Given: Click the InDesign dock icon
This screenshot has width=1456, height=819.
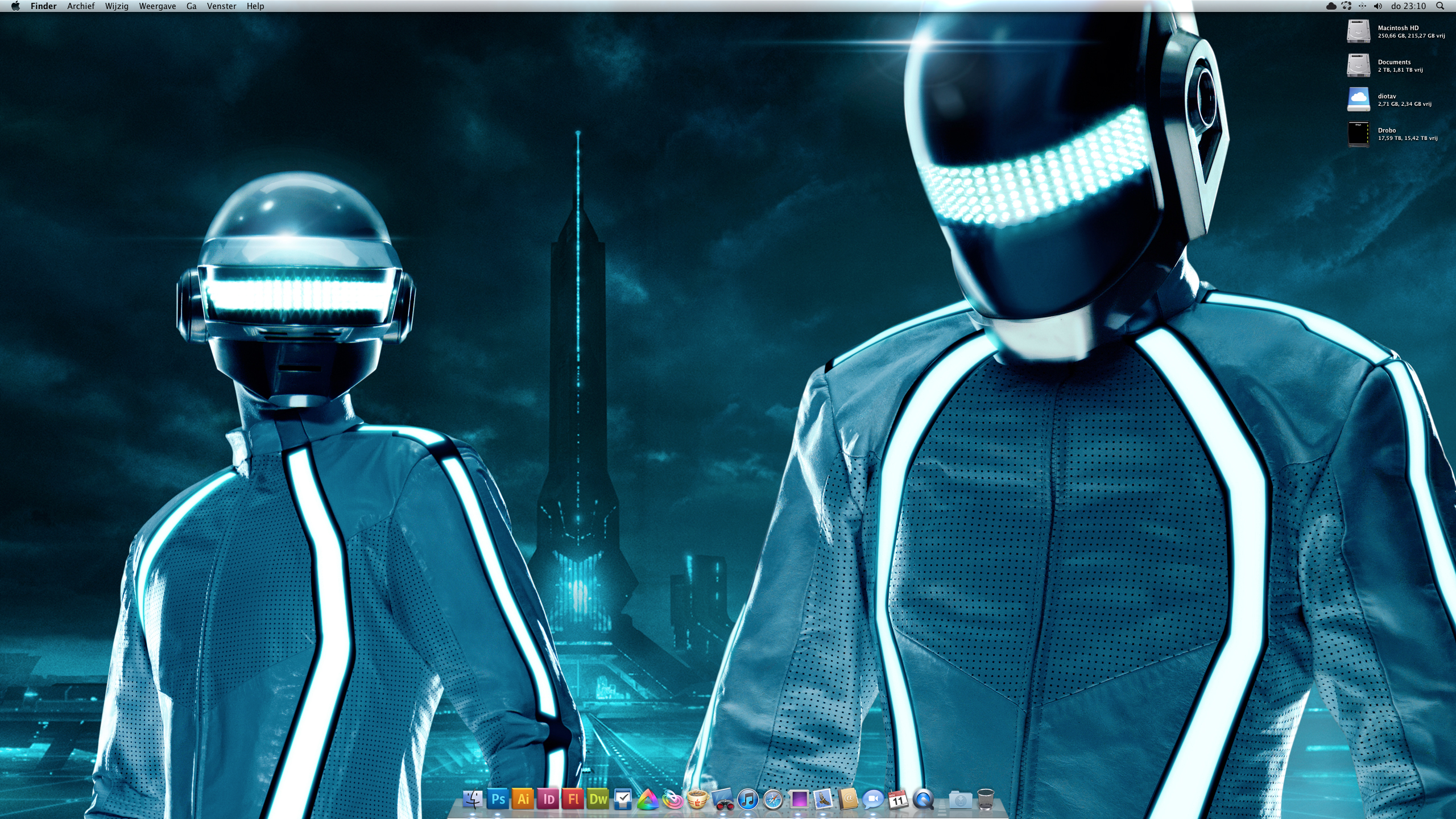Looking at the screenshot, I should pos(548,799).
